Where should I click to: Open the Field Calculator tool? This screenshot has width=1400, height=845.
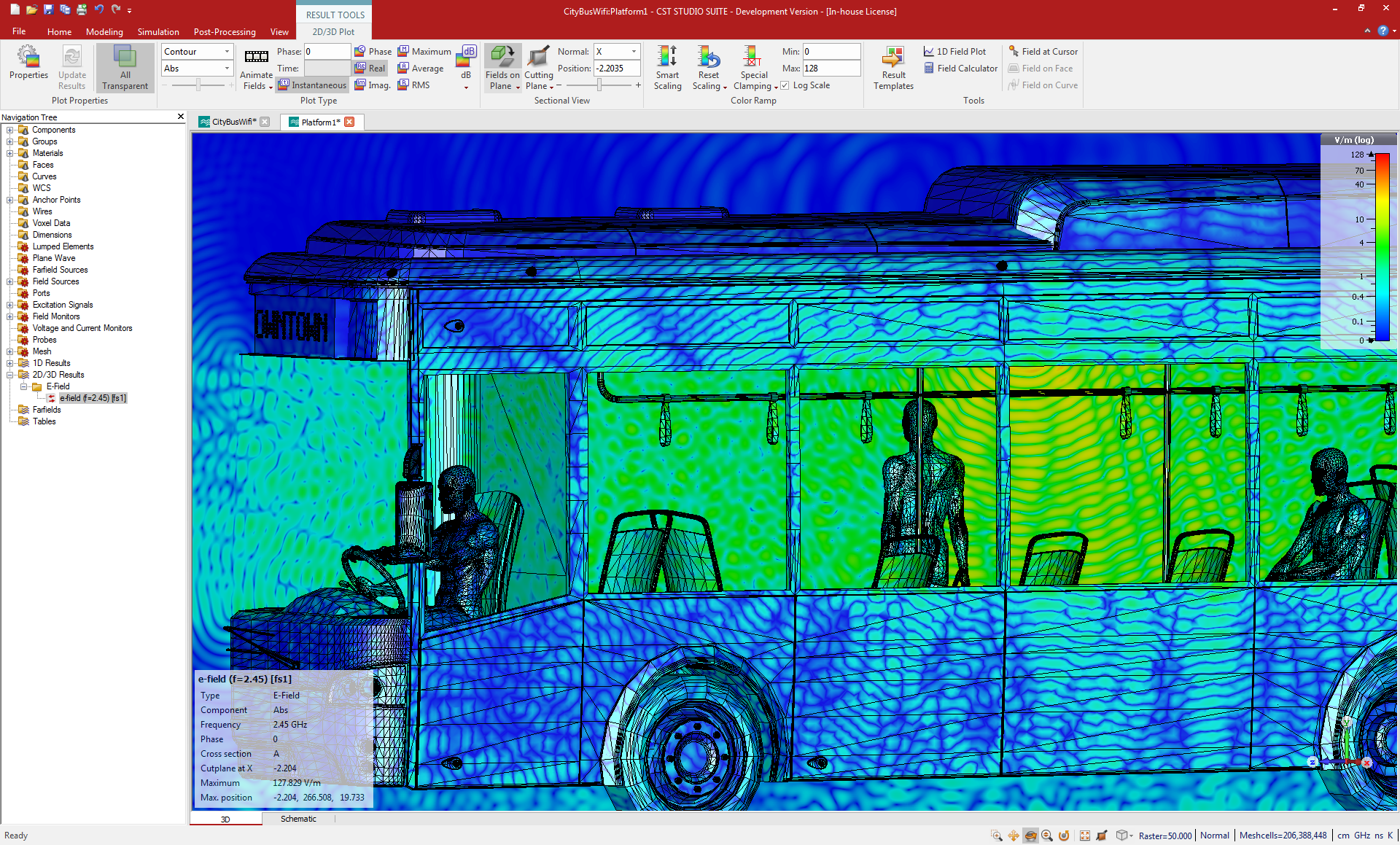tap(962, 68)
